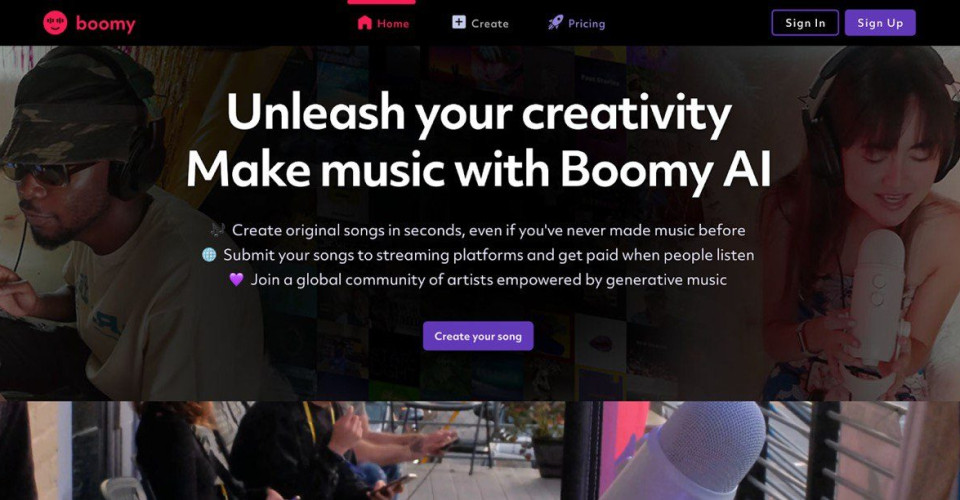Screen dimensions: 960x500
Task: Go to the Pricing page
Action: coord(587,24)
